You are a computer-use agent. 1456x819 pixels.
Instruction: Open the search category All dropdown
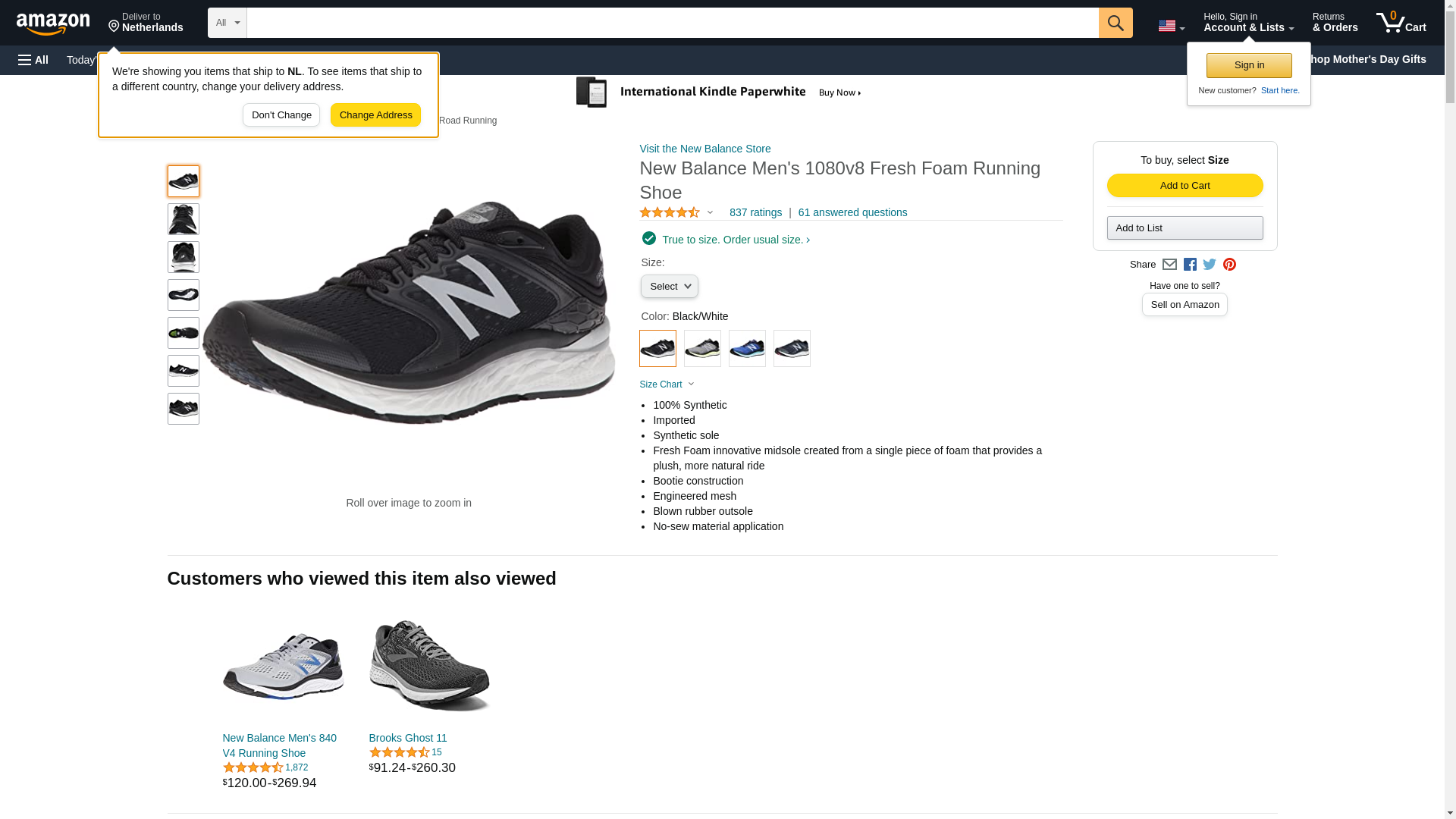coord(227,23)
